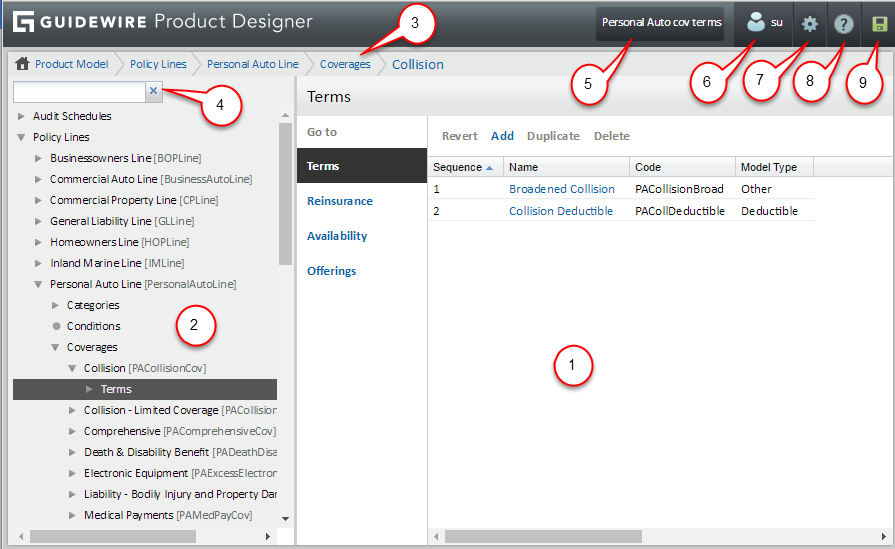This screenshot has width=895, height=549.
Task: Select the Terms page in Go to
Action: pyautogui.click(x=362, y=166)
